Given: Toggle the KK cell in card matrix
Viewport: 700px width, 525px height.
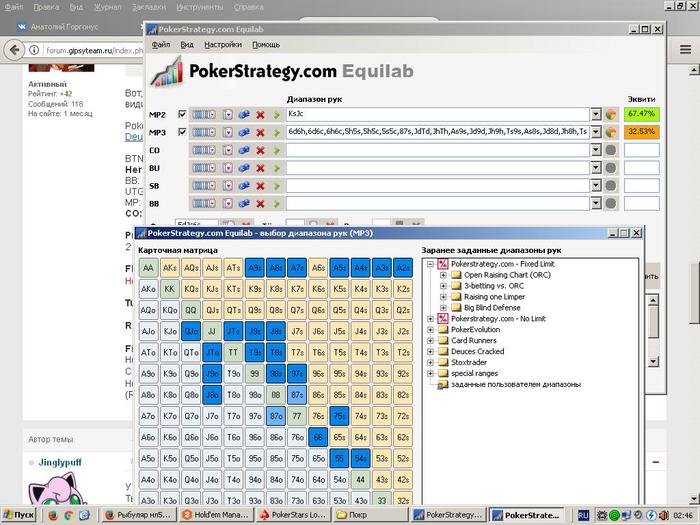Looking at the screenshot, I should click(170, 289).
